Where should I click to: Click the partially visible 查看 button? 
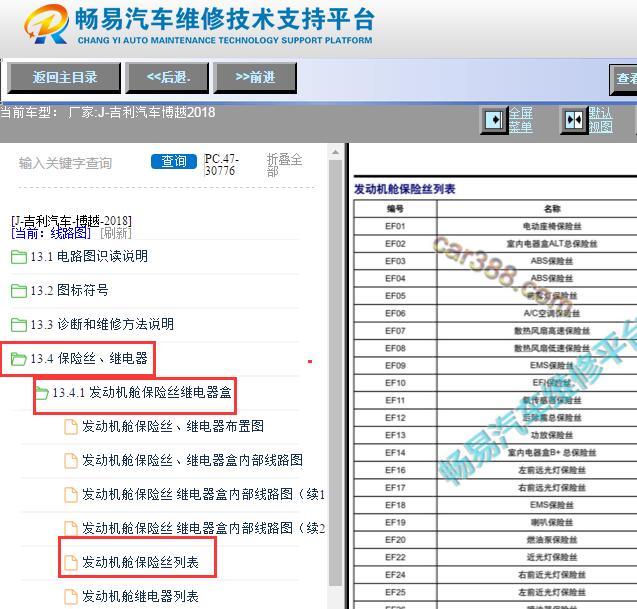point(624,78)
